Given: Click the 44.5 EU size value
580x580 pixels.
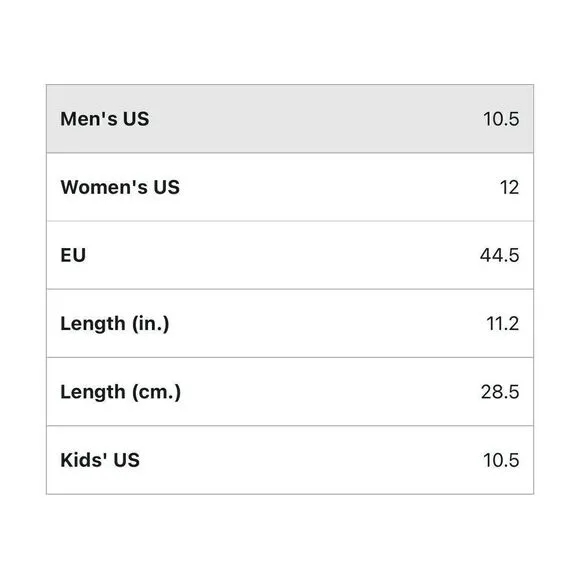Looking at the screenshot, I should click(499, 255).
